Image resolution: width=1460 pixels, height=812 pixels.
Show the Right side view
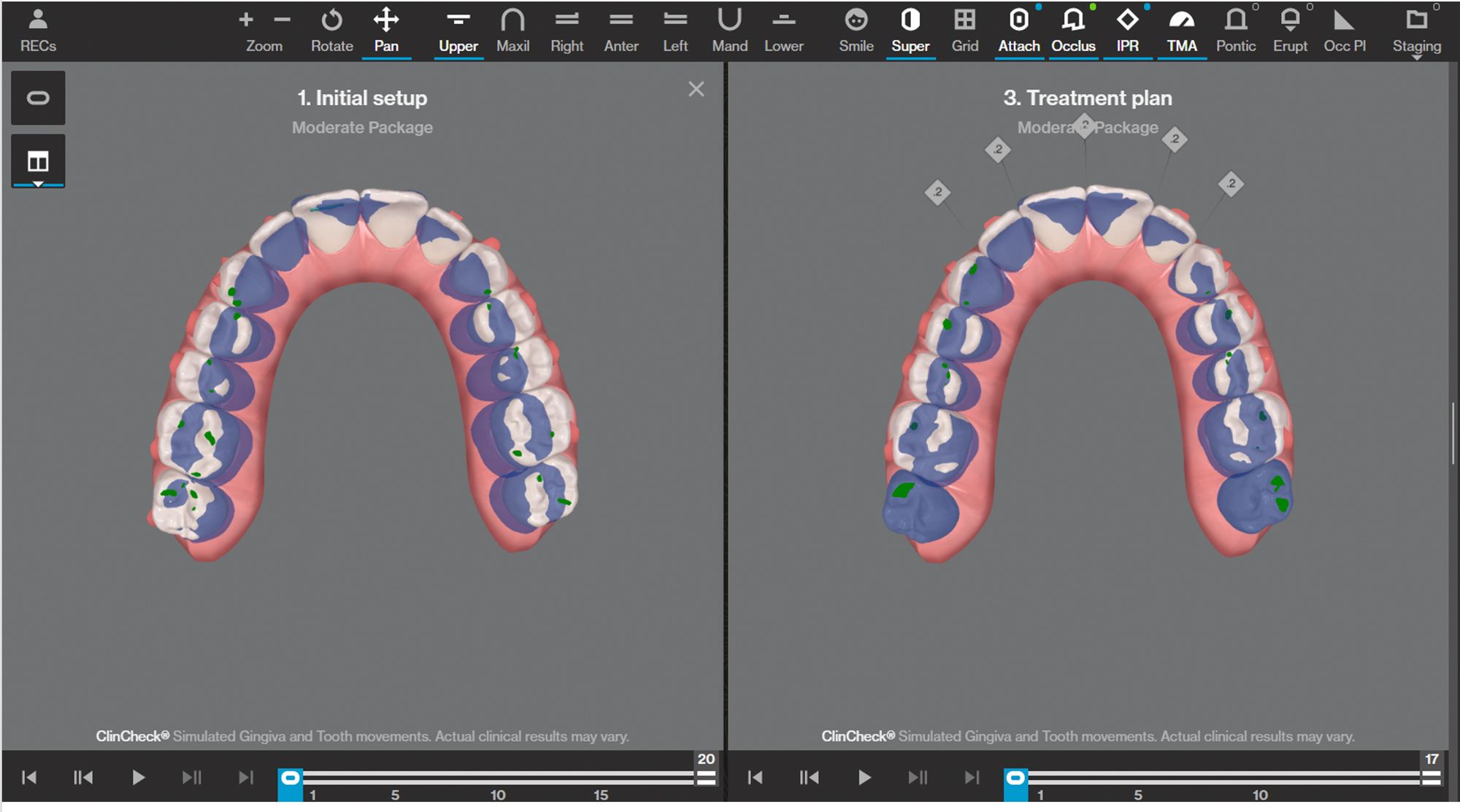tap(566, 31)
